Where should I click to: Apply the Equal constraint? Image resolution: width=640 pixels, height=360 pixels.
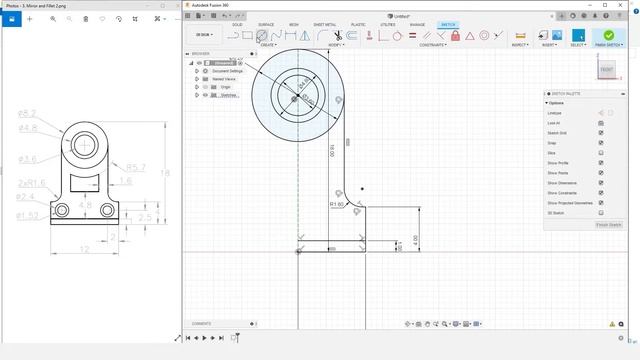pos(412,36)
